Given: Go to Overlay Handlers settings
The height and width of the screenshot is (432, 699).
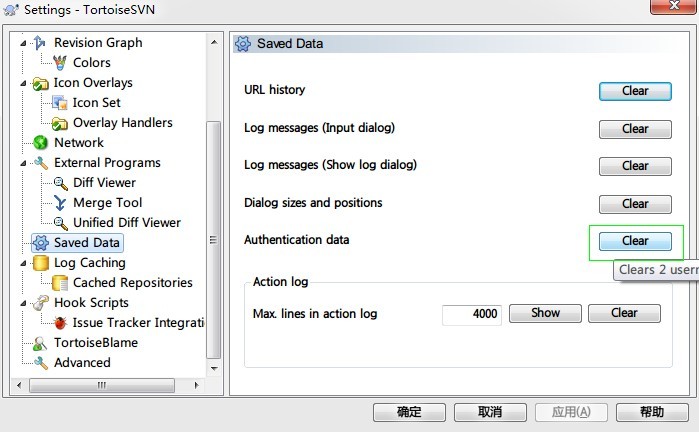Looking at the screenshot, I should click(x=123, y=123).
